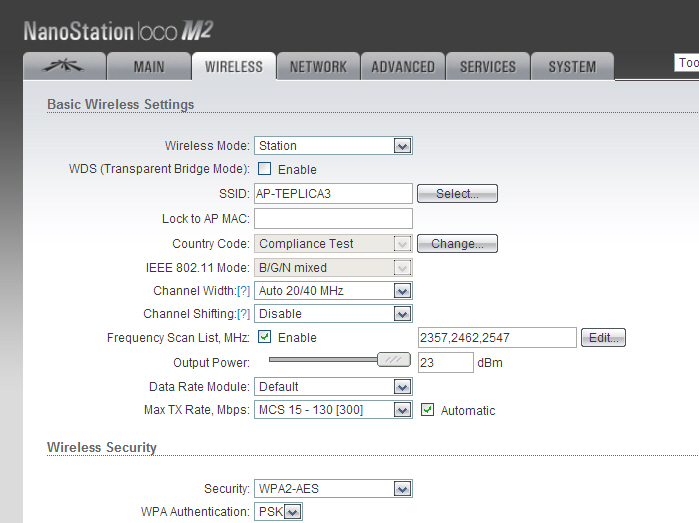This screenshot has width=699, height=523.
Task: Click Channel Shifting help [?] icon
Action: (x=243, y=314)
